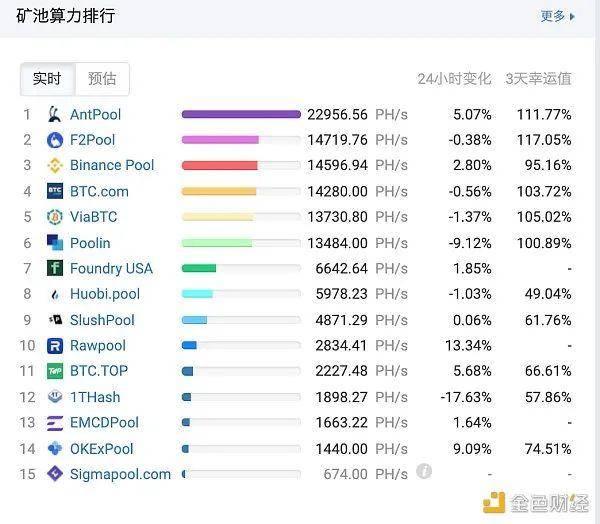Open the OKExPool link
Viewport: 600px width, 524px height.
(101, 449)
